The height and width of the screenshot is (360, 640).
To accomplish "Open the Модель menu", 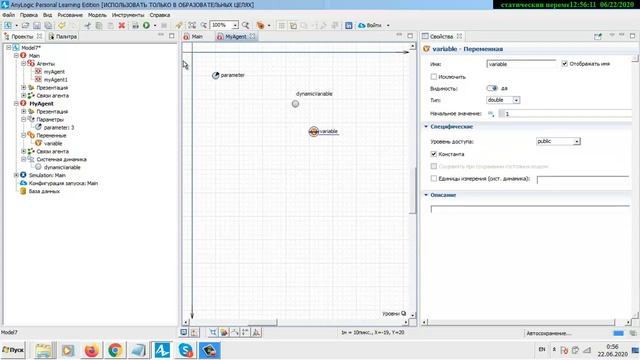I will tap(97, 15).
